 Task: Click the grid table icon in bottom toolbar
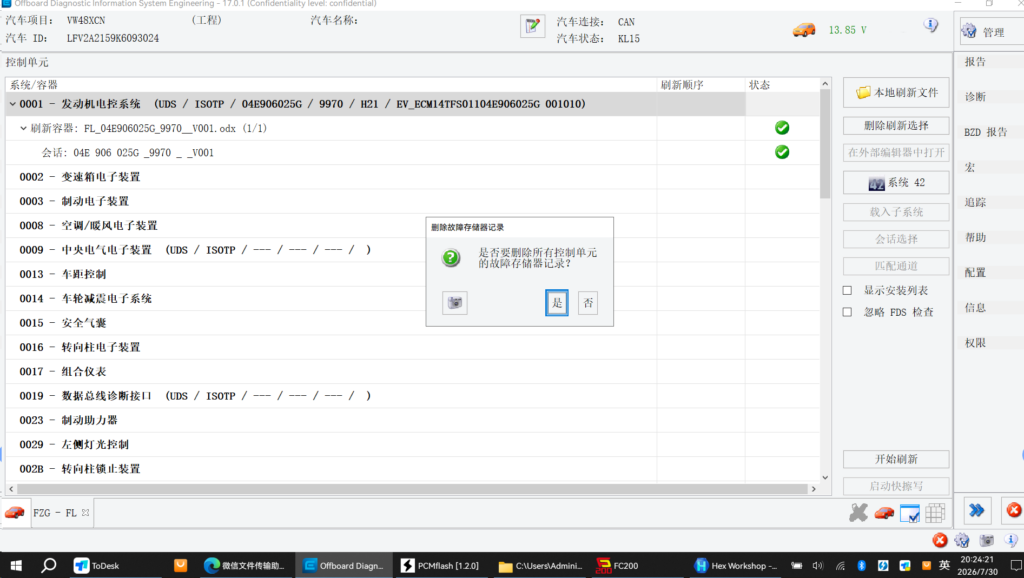935,513
